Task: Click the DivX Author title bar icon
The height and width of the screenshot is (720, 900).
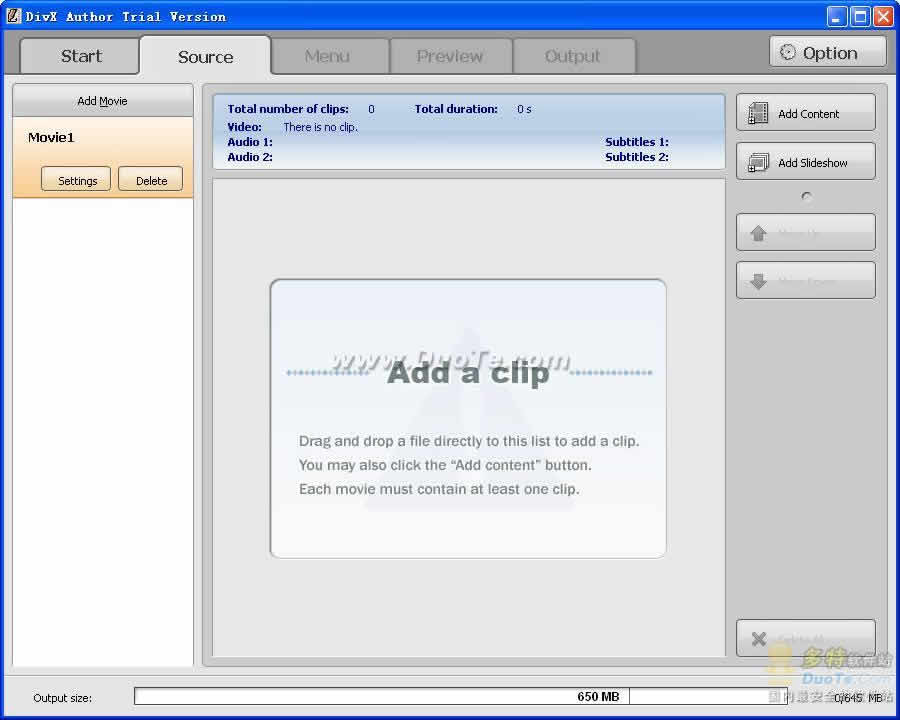Action: pyautogui.click(x=13, y=16)
